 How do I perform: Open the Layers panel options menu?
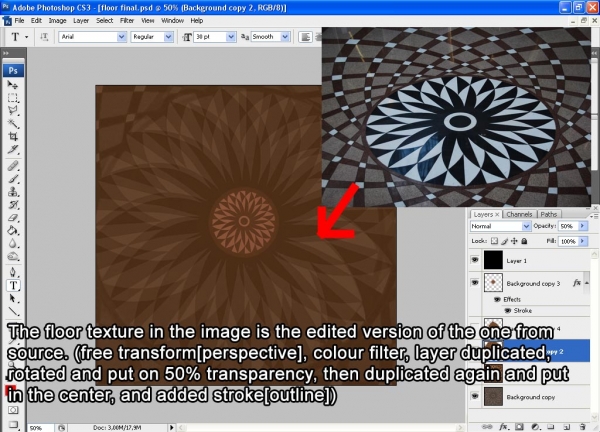(595, 216)
